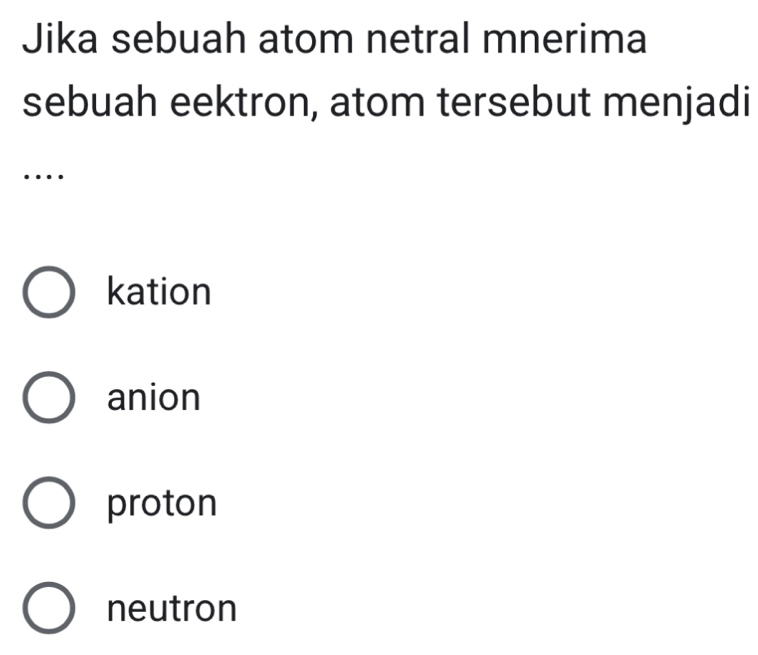The image size is (758, 655).
Task: Click the word 'atom' on the first line
Action: [309, 42]
